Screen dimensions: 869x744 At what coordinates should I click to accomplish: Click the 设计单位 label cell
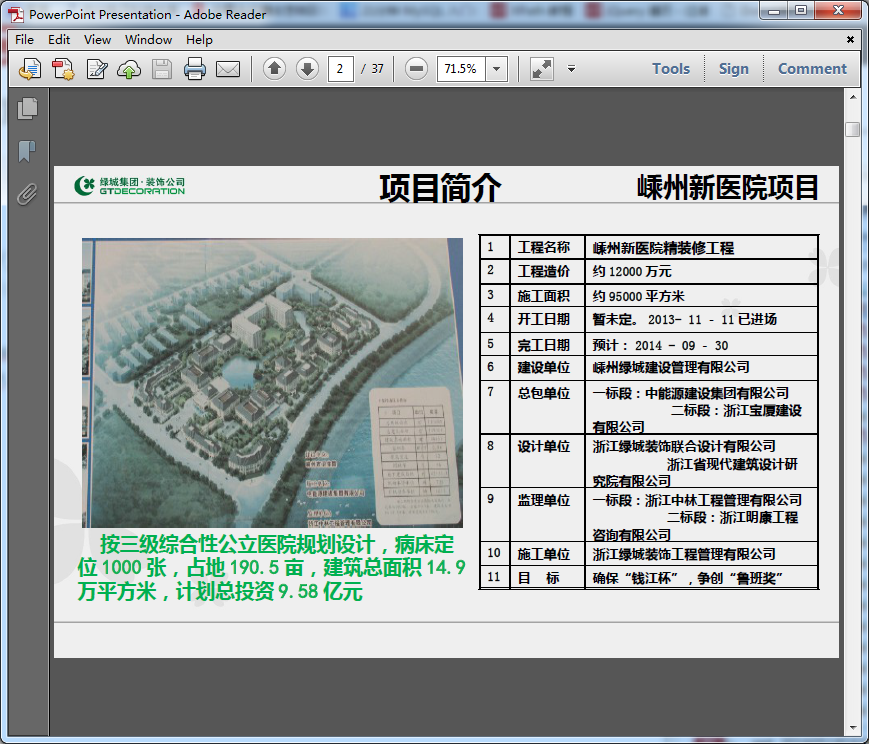548,460
